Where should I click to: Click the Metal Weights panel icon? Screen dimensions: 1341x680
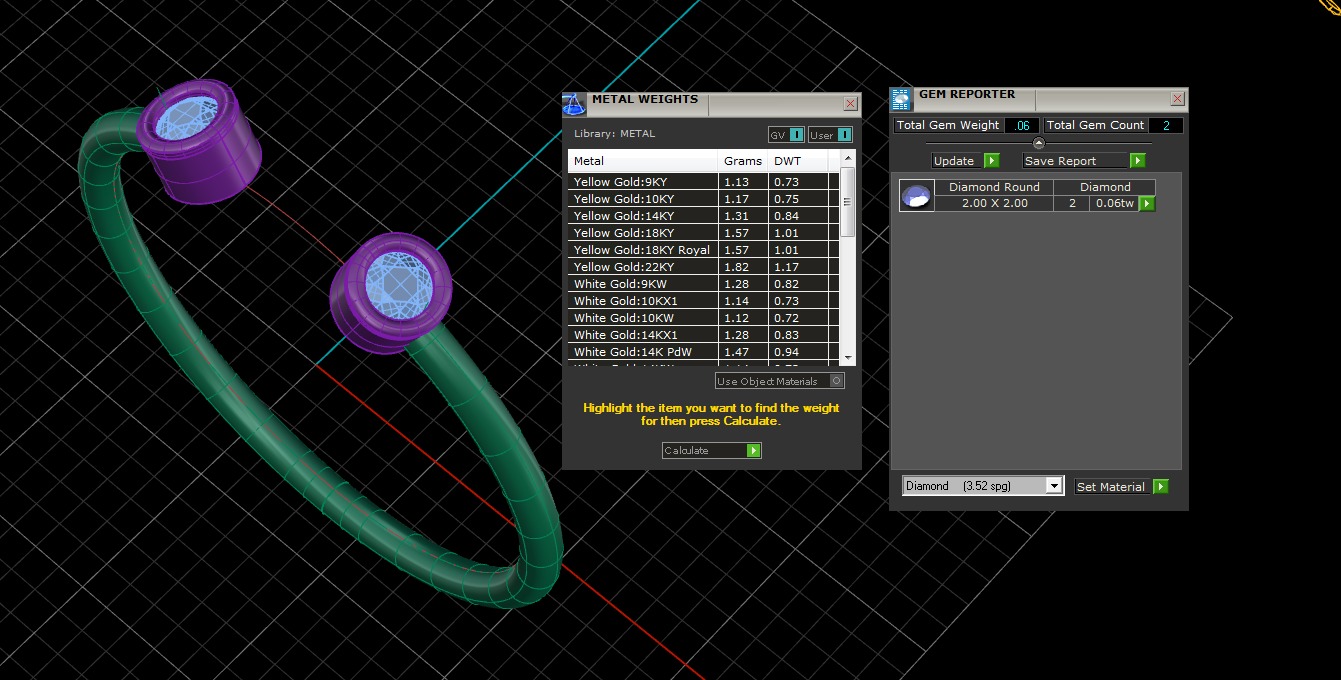(x=574, y=104)
